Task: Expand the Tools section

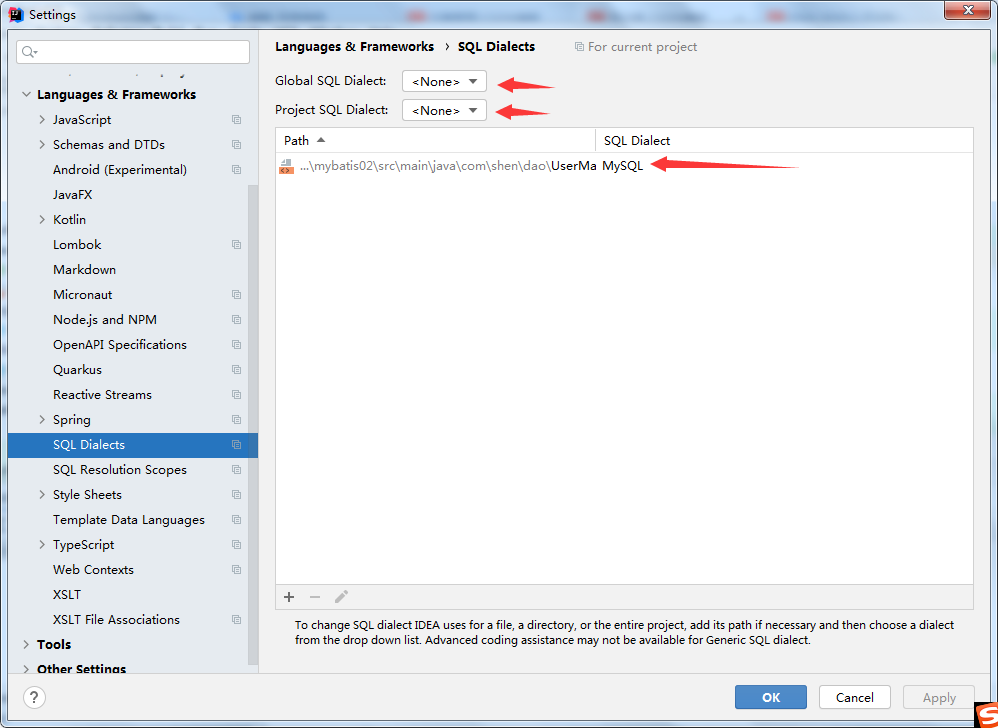Action: pos(26,645)
